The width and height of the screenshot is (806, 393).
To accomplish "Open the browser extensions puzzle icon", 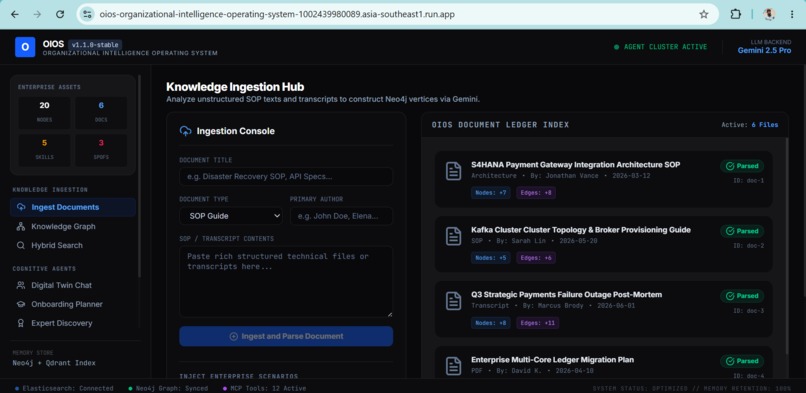I will click(736, 14).
